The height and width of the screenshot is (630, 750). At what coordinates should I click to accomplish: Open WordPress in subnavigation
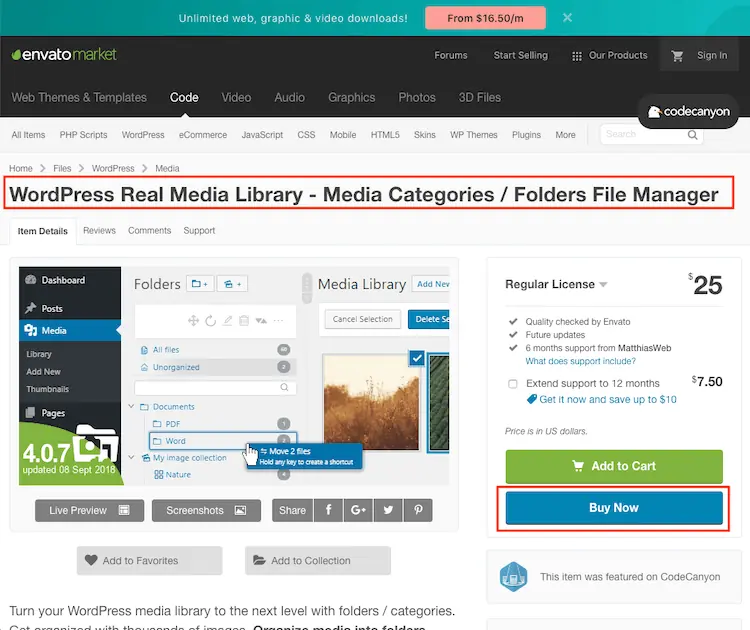coord(143,135)
